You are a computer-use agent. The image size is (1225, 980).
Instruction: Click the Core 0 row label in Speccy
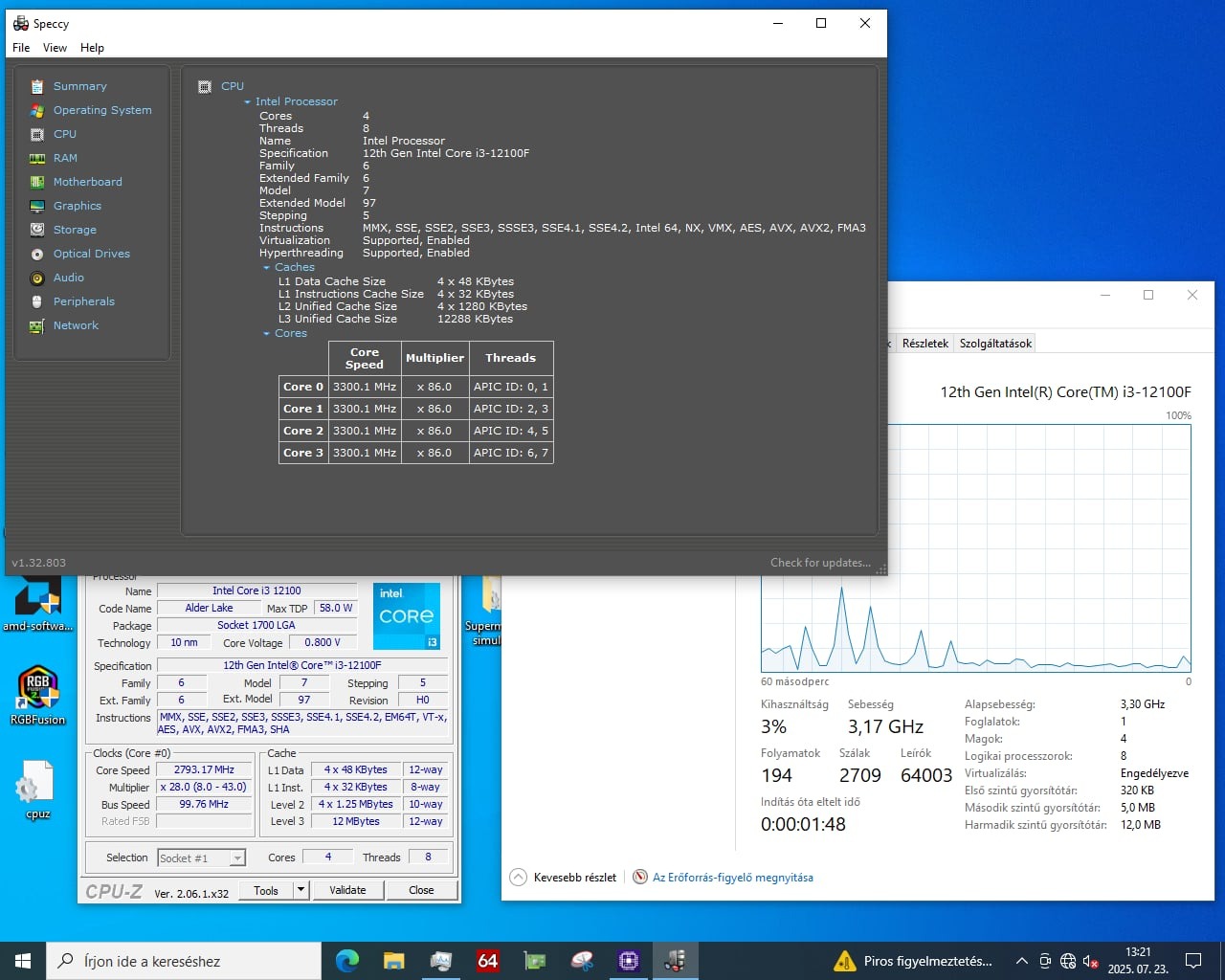tap(303, 387)
